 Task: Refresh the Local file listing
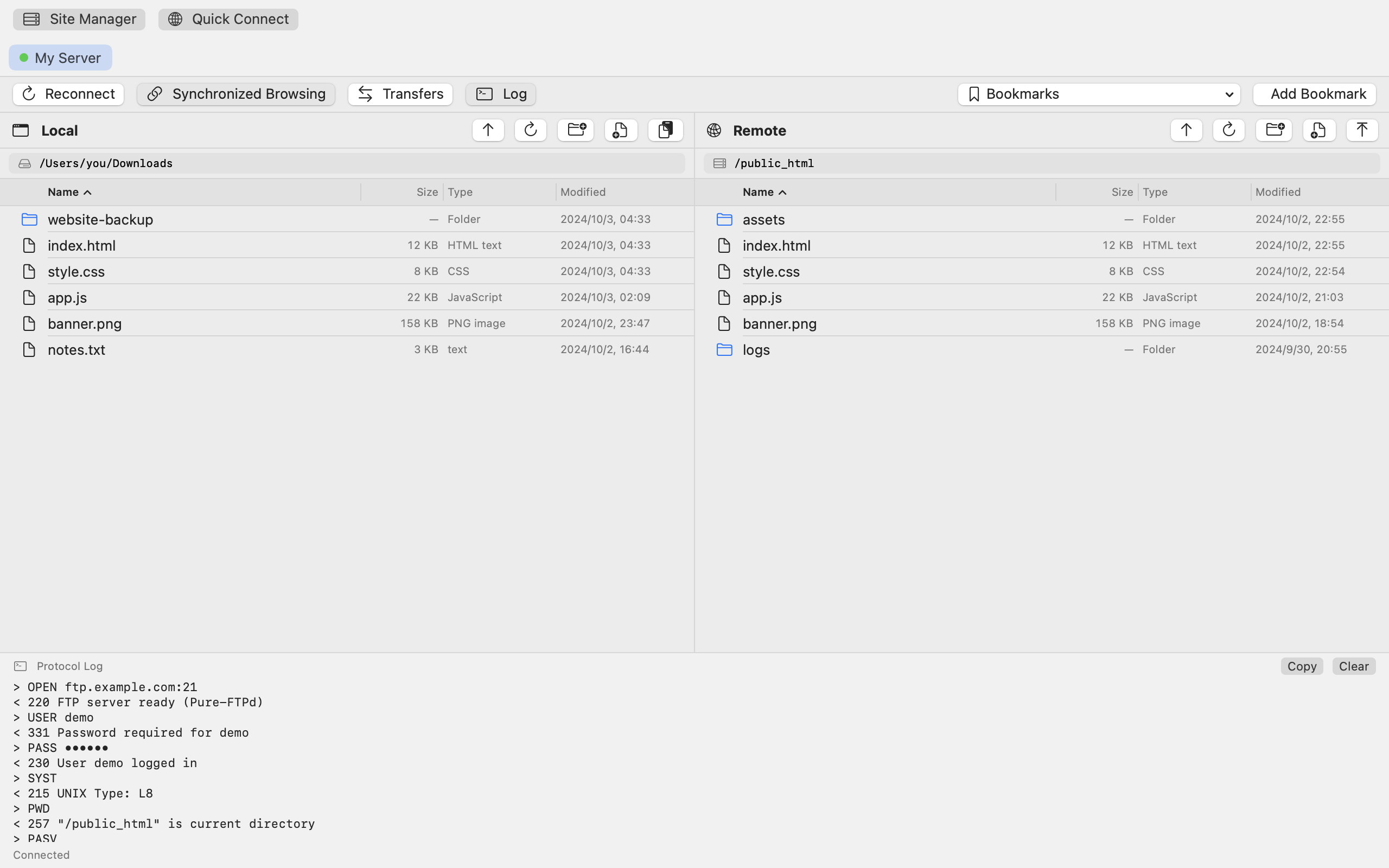pos(530,130)
